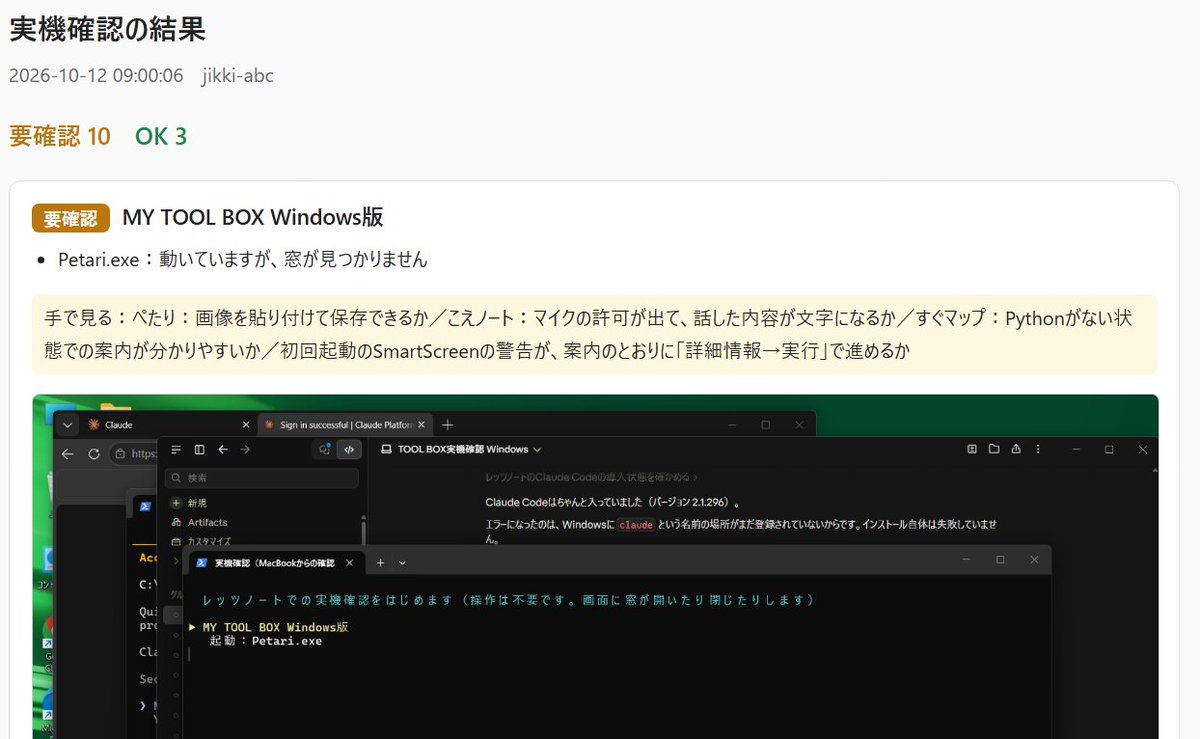Viewport: 1200px width, 739px height.
Task: Click the 'Petari.exe：動いていますが' bullet line
Action: coord(242,259)
